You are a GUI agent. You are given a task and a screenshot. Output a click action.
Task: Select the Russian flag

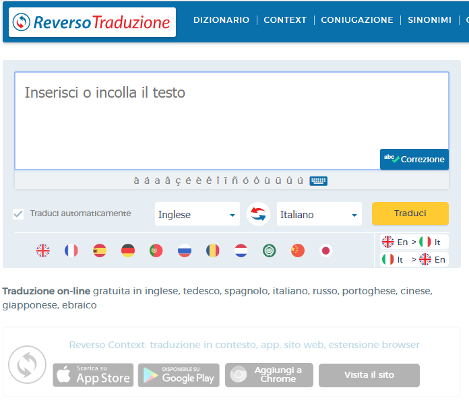184,250
